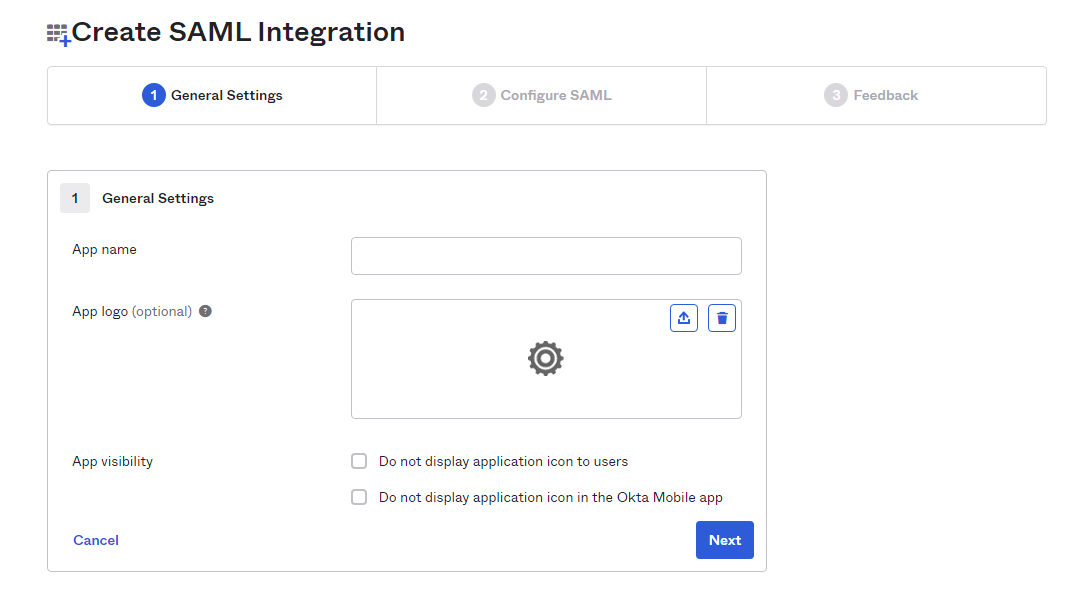The height and width of the screenshot is (602, 1072).
Task: Click the upload logo icon
Action: pyautogui.click(x=684, y=318)
